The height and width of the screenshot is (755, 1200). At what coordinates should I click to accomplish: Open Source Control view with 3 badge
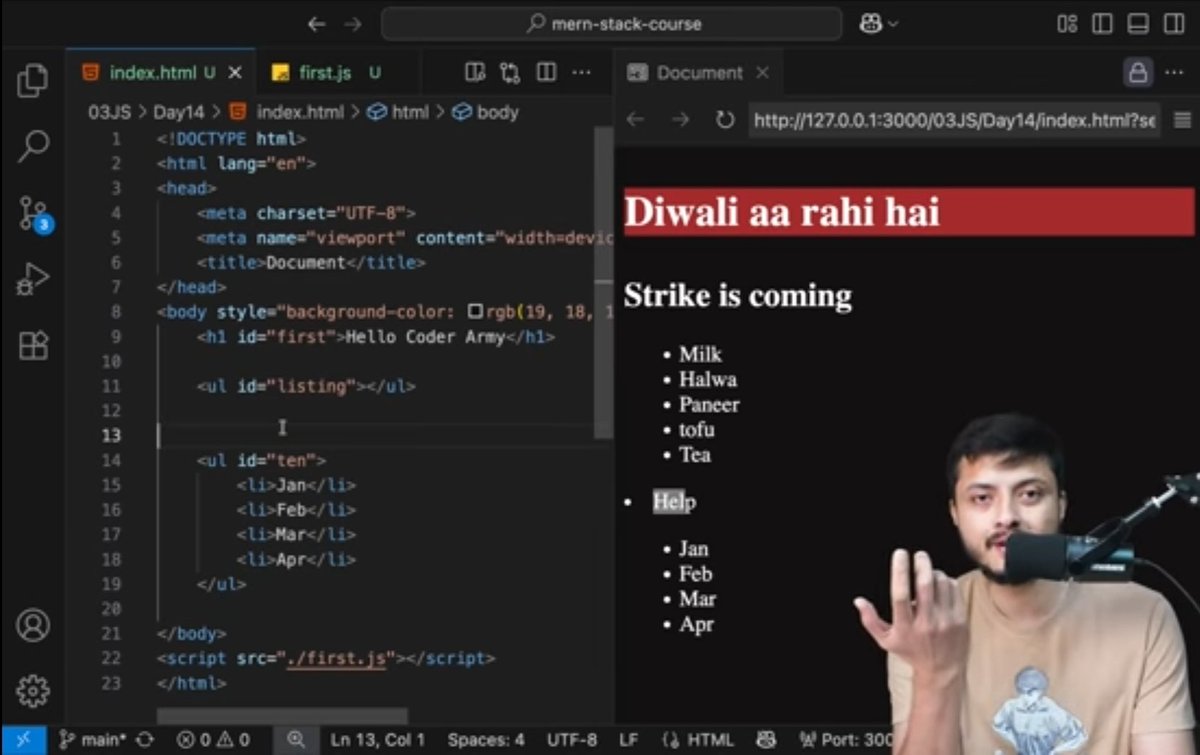tap(33, 213)
